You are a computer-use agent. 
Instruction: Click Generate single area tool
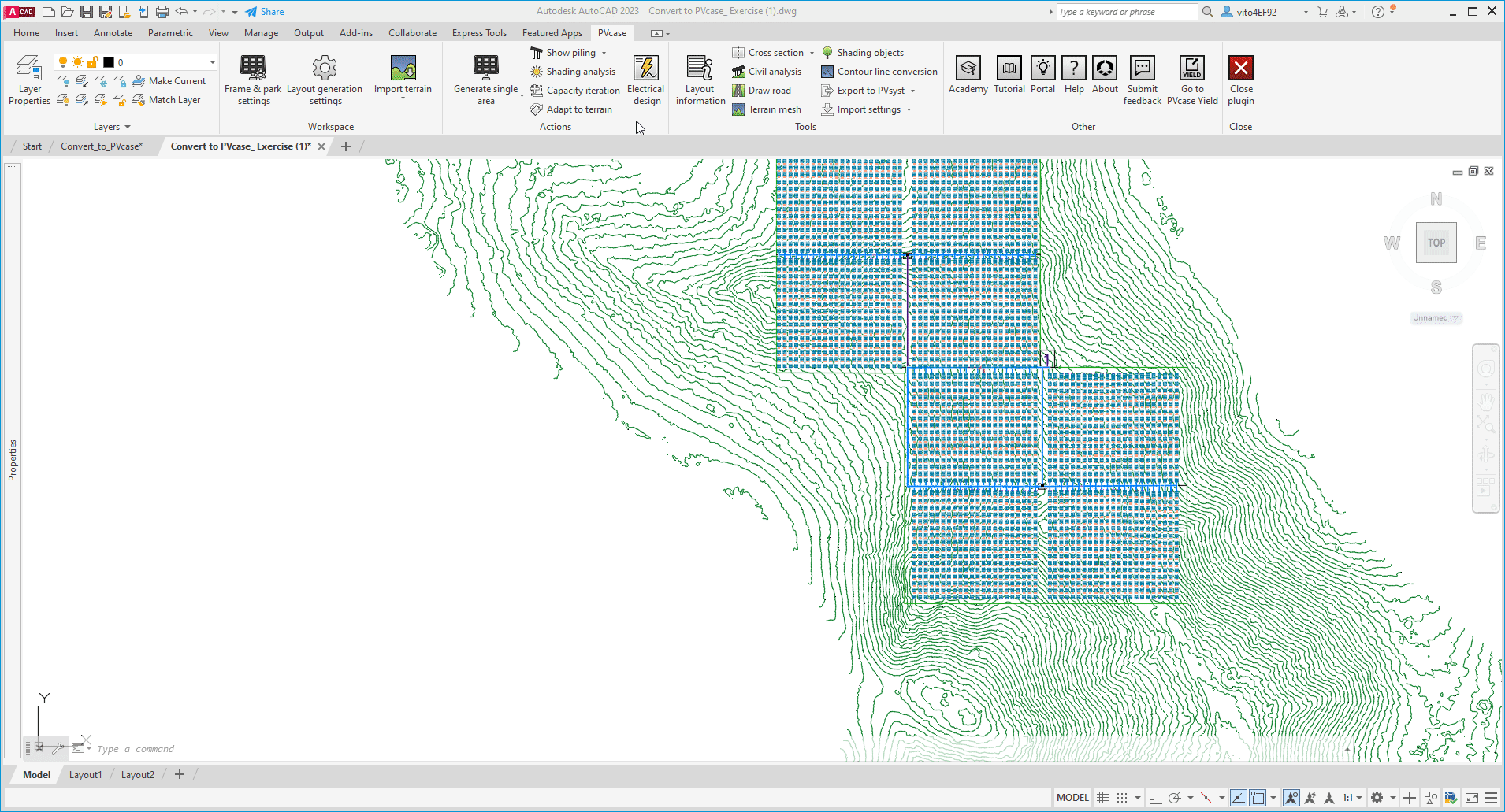click(486, 80)
